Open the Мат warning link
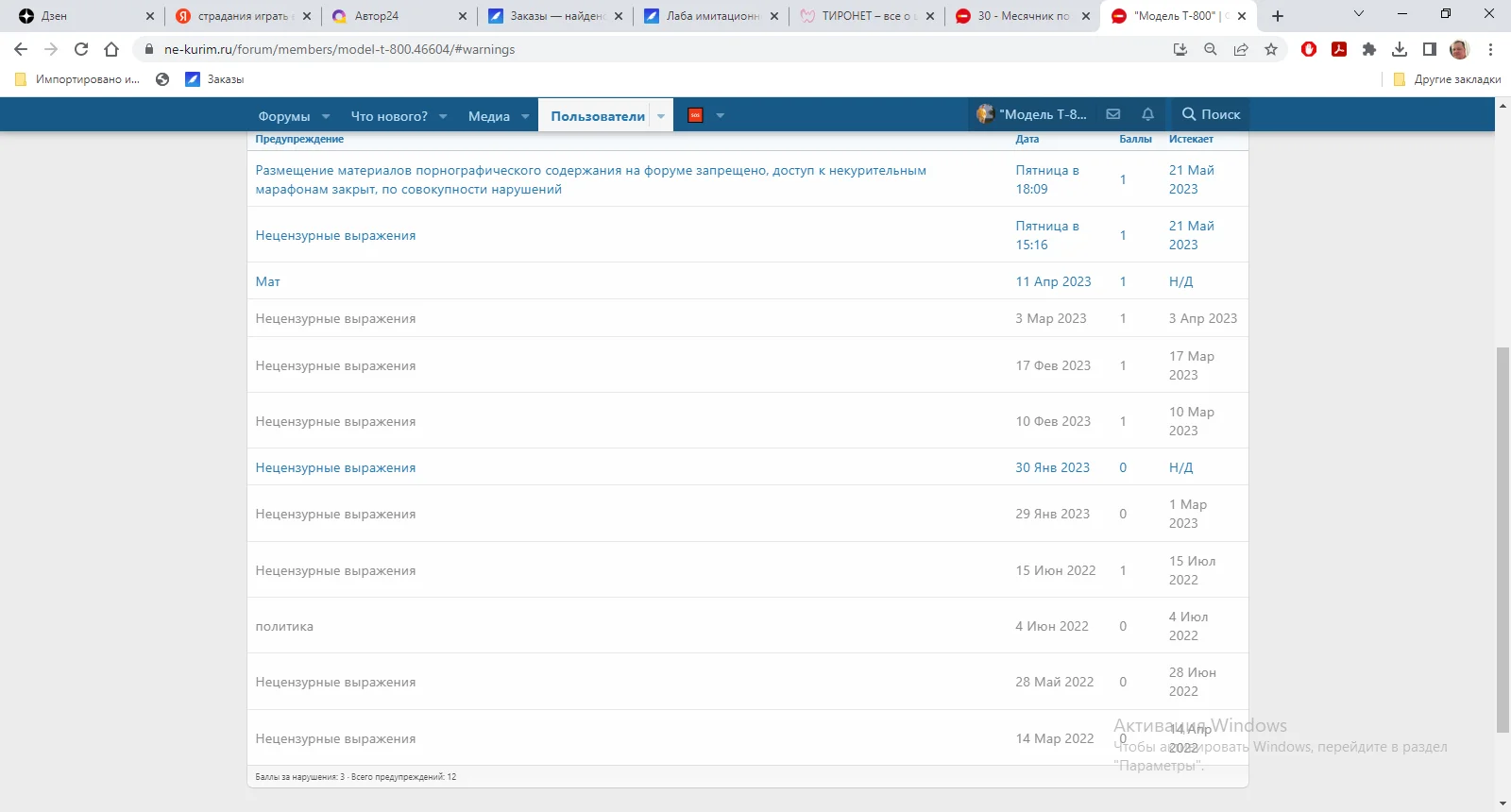This screenshot has height=812, width=1511. pyautogui.click(x=268, y=281)
